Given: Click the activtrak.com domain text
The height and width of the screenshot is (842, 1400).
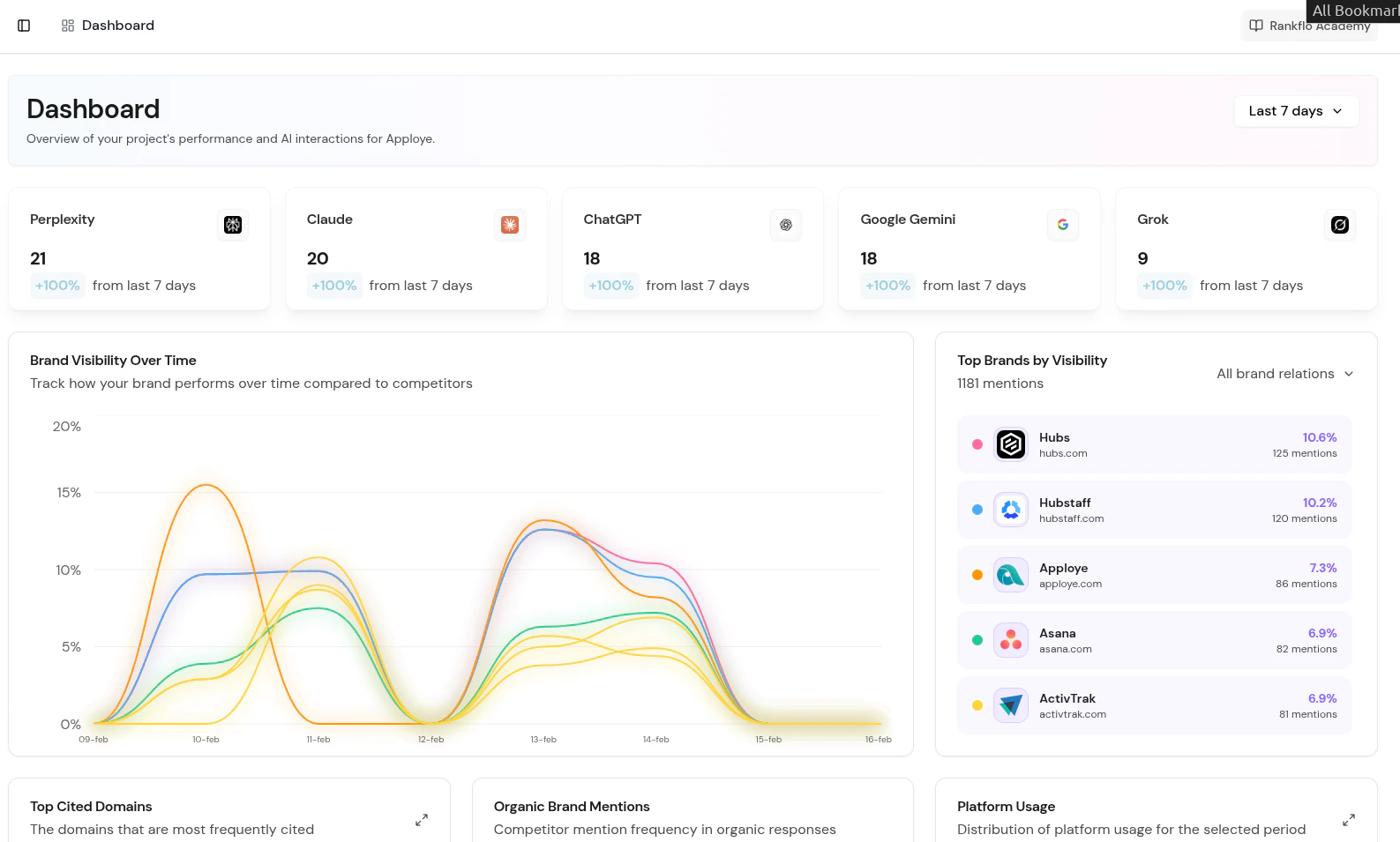Looking at the screenshot, I should point(1073,714).
